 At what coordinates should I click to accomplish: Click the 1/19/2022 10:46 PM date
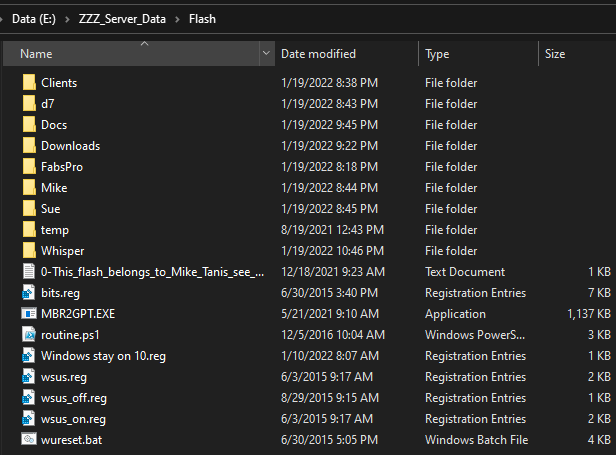click(x=332, y=251)
